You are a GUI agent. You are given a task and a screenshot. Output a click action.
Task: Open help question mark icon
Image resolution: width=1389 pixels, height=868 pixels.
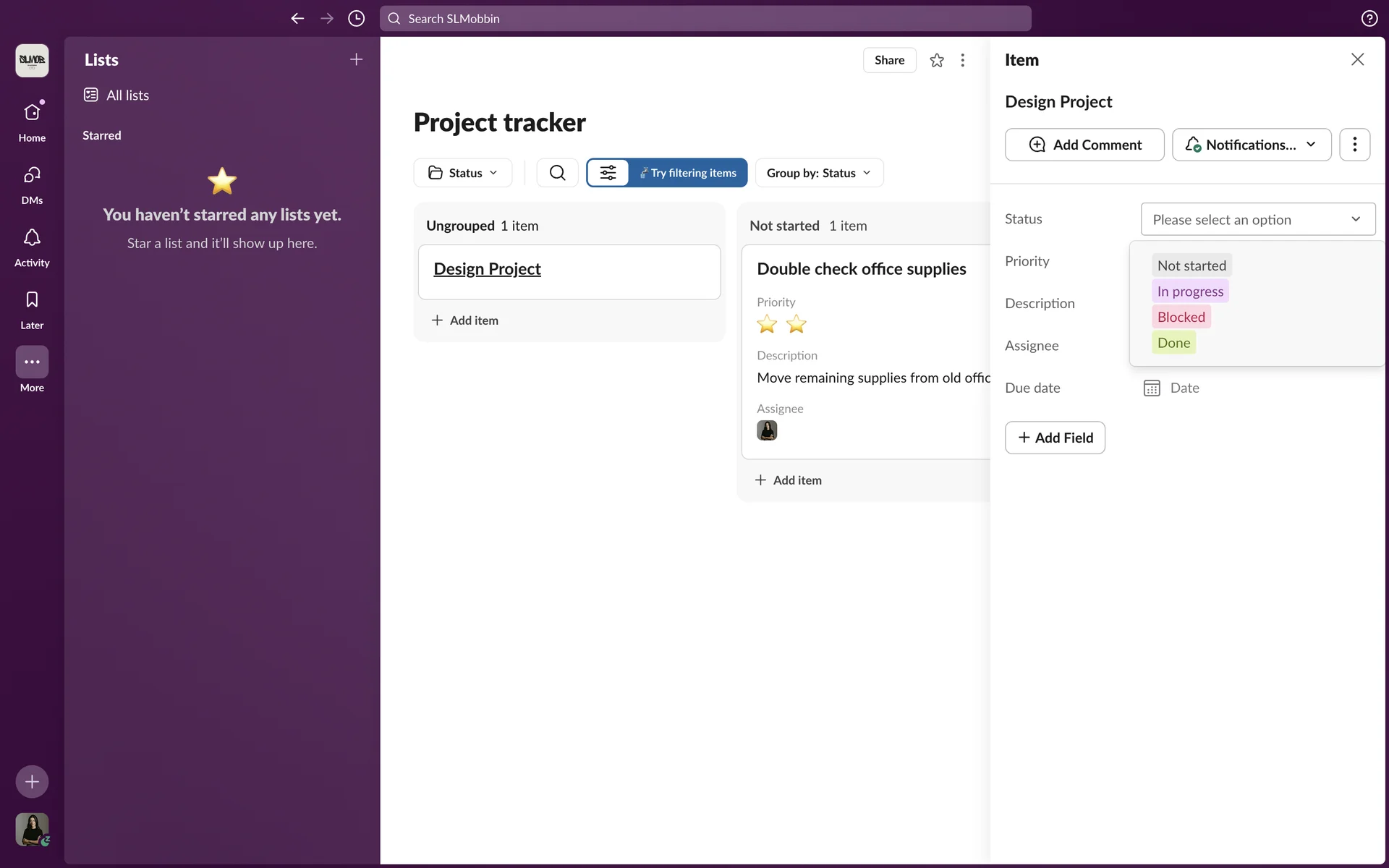(x=1369, y=19)
